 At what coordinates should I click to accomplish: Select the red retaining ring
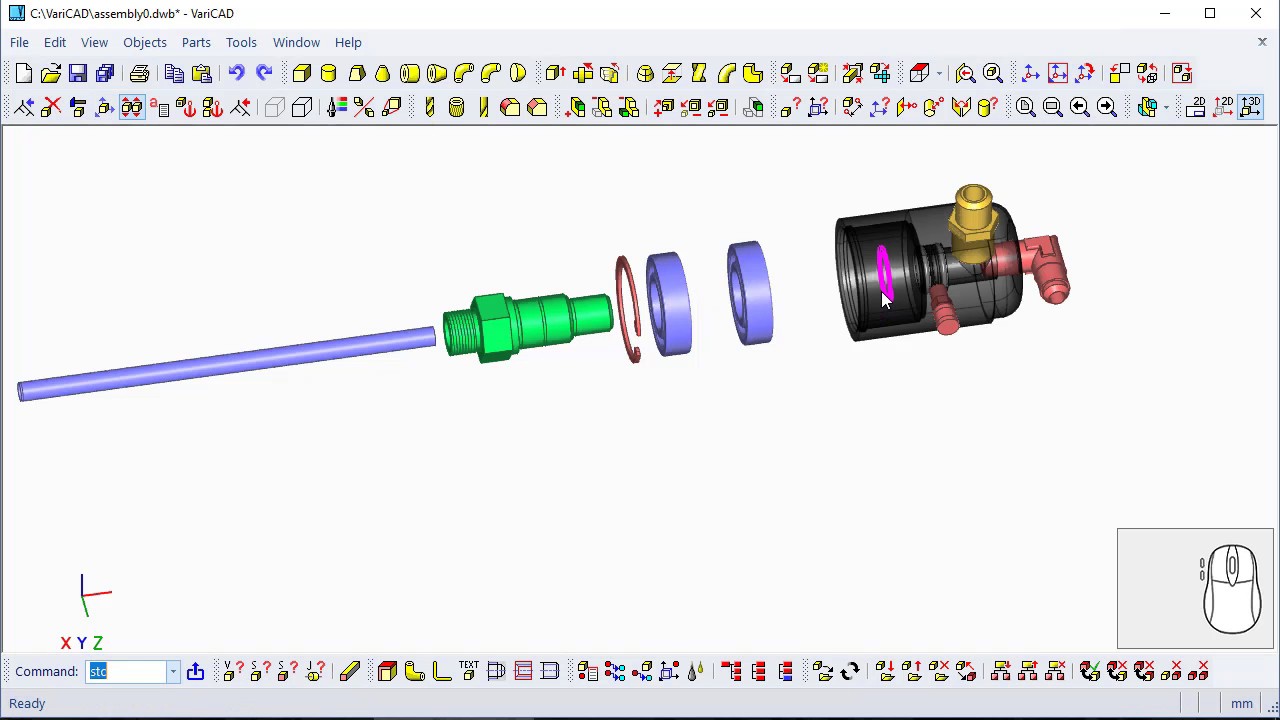point(628,309)
